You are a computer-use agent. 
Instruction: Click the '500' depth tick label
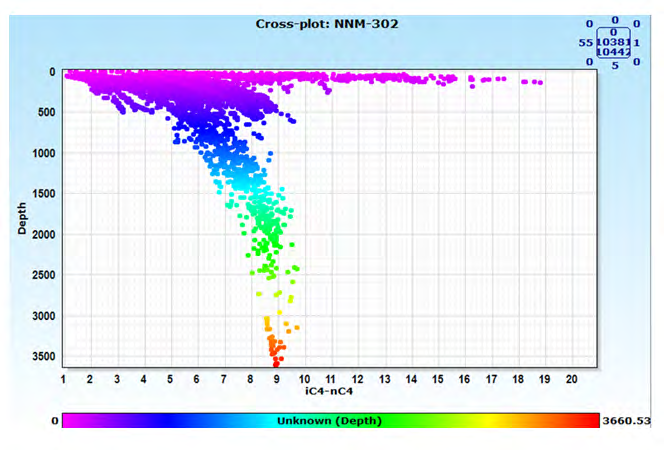(x=47, y=113)
